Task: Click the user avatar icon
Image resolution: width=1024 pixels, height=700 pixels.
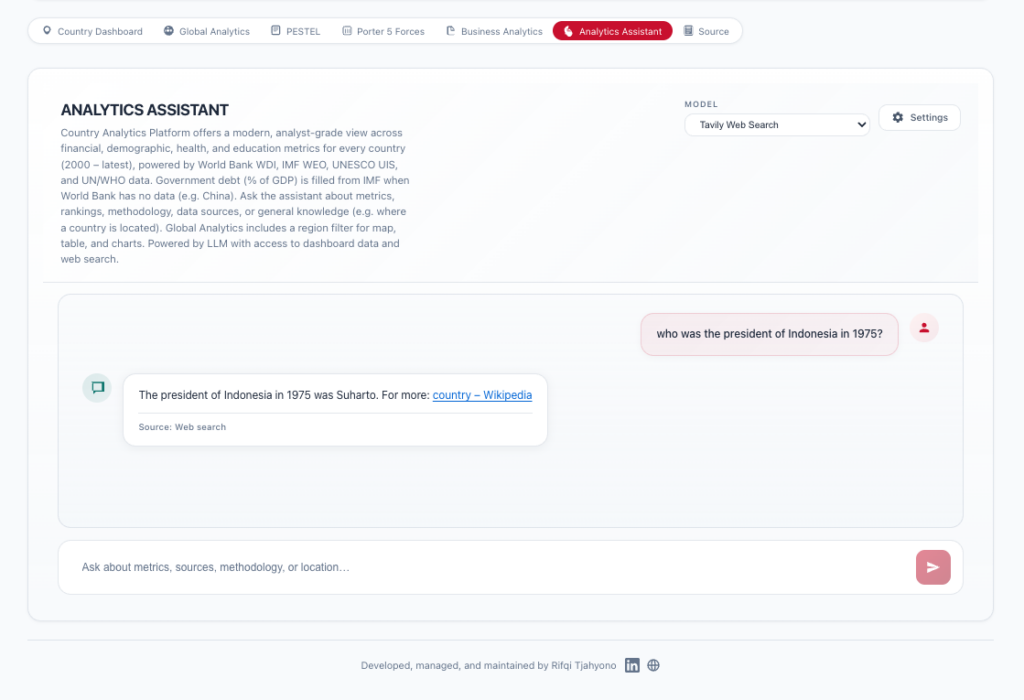Action: [924, 328]
